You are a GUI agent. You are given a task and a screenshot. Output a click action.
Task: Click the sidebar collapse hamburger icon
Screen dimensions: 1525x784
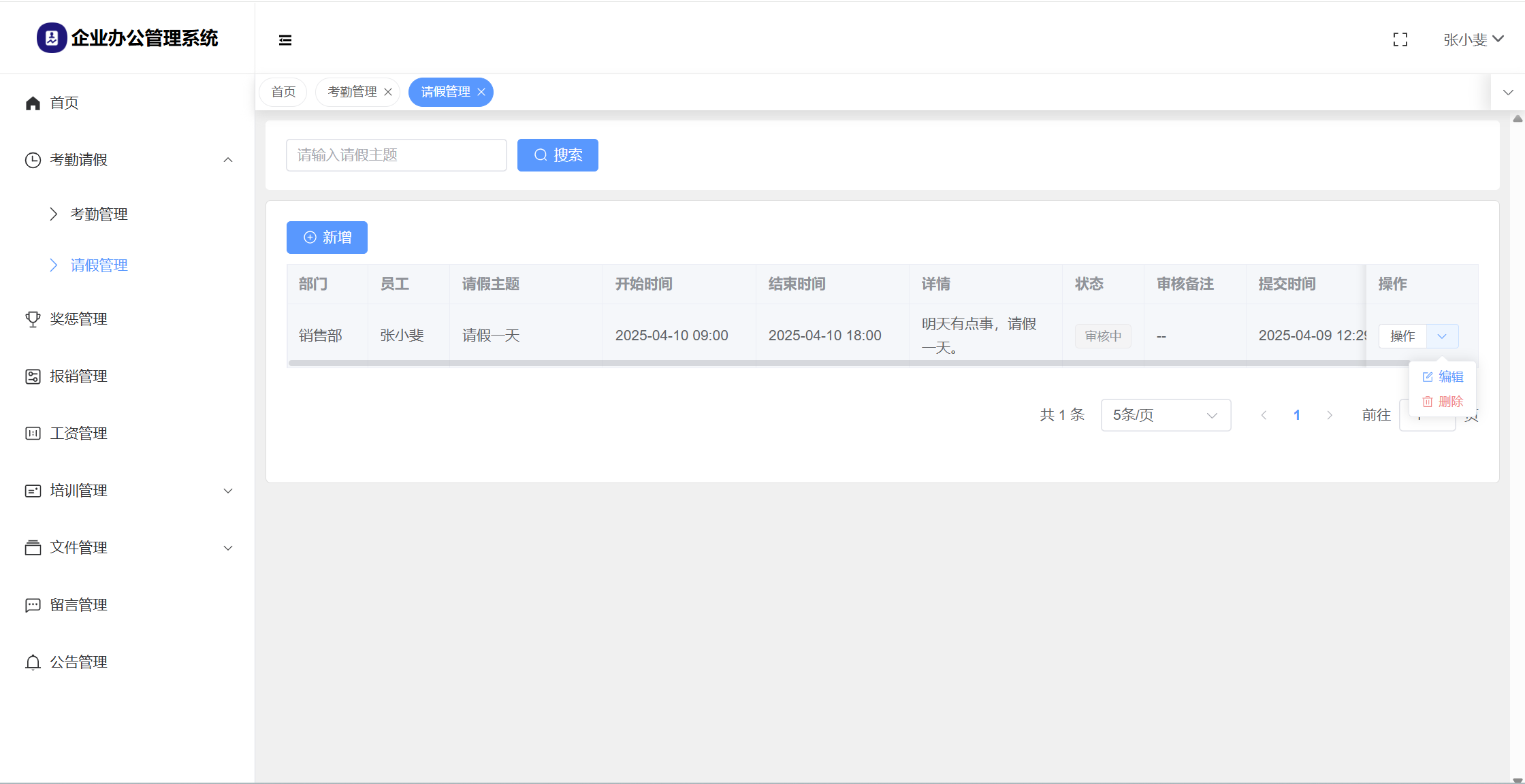(285, 40)
